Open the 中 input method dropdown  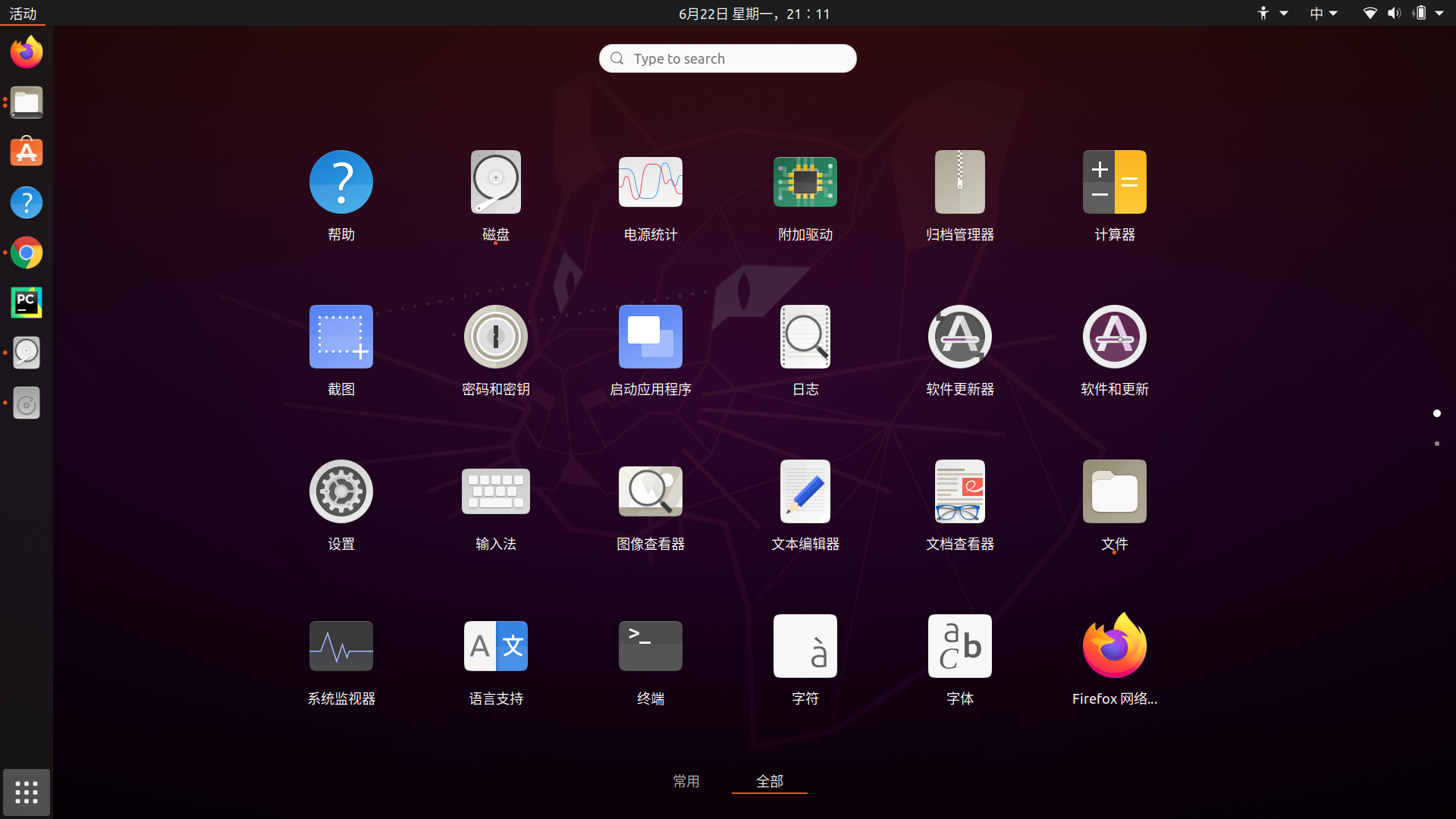click(x=1323, y=13)
